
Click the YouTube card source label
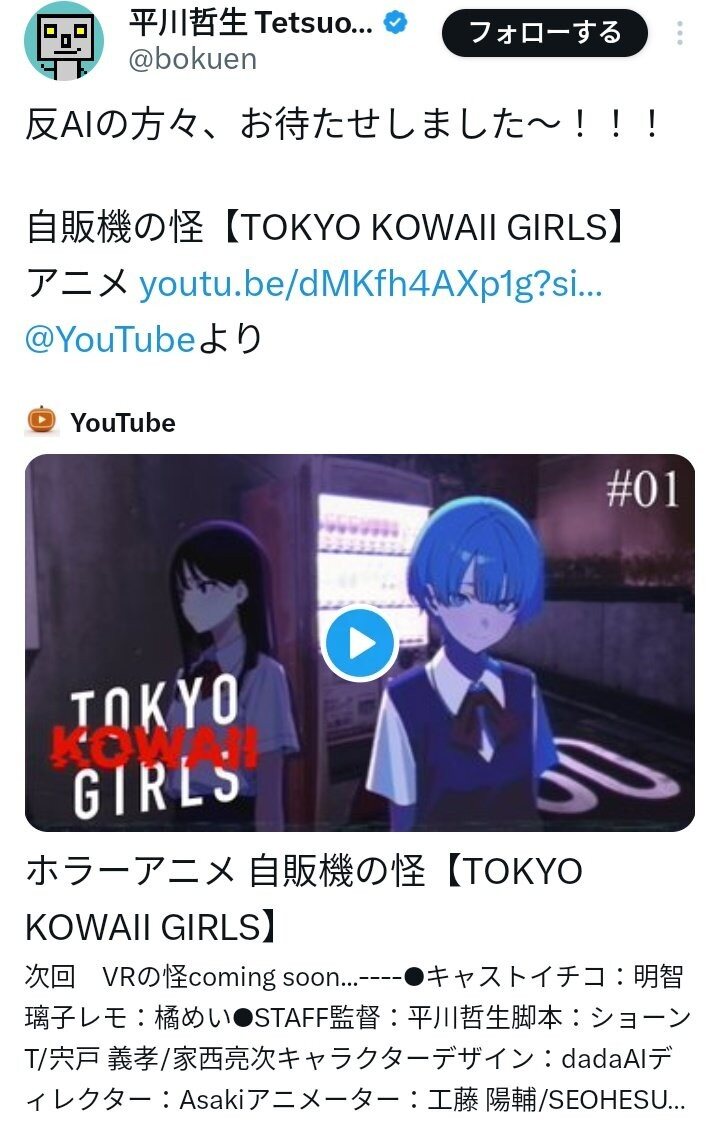(122, 422)
